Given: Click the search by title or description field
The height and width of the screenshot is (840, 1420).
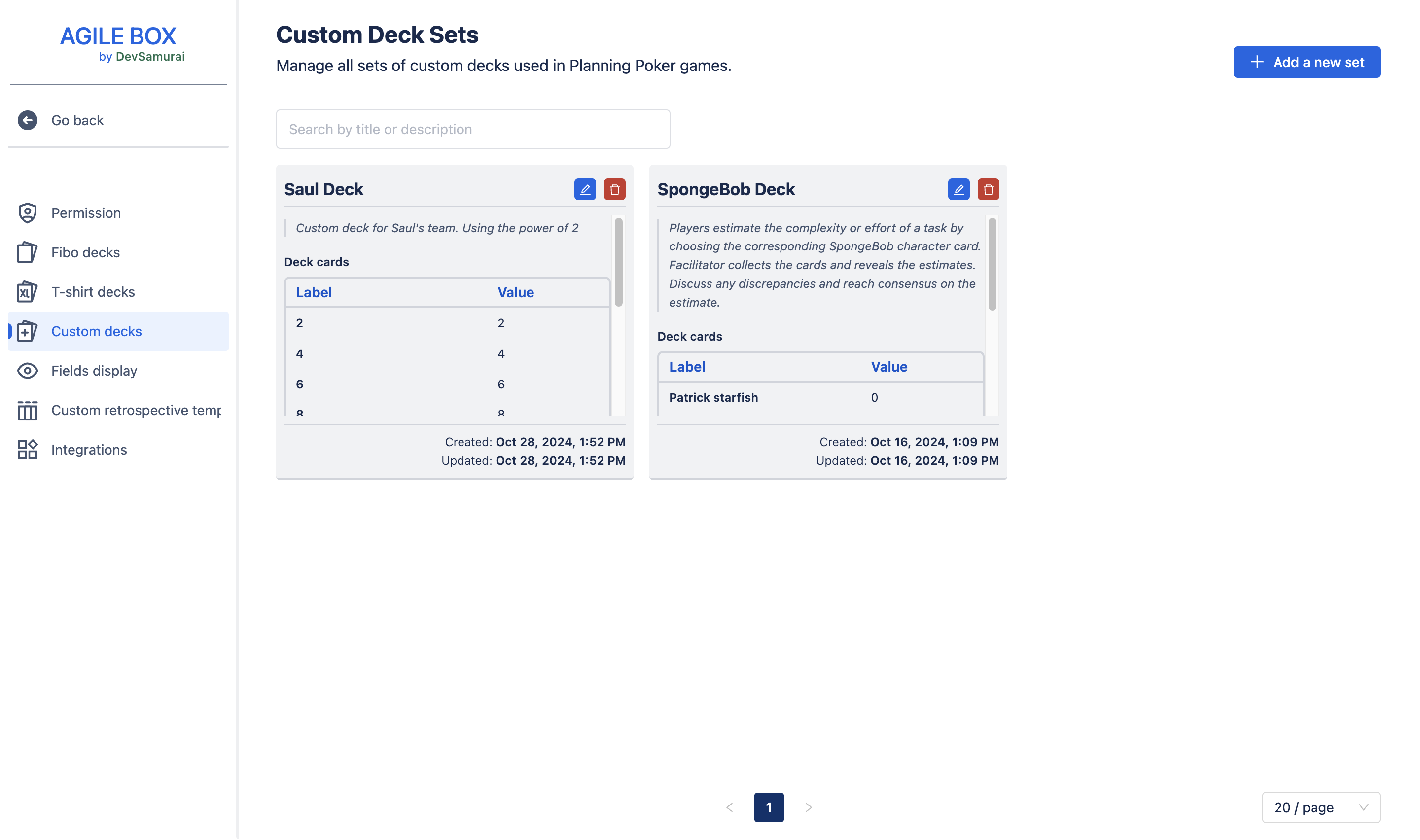Looking at the screenshot, I should 473,129.
